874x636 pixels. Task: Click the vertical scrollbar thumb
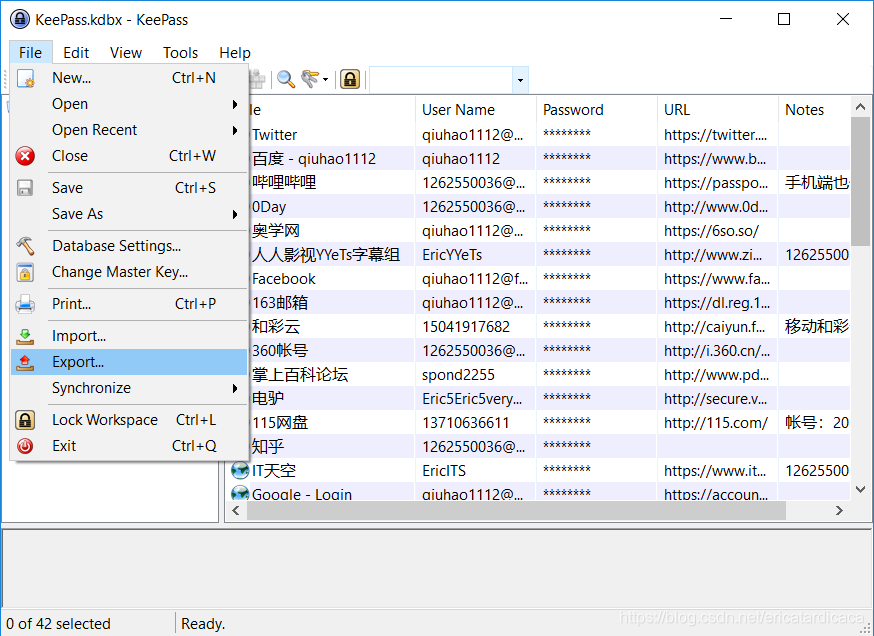coord(860,181)
